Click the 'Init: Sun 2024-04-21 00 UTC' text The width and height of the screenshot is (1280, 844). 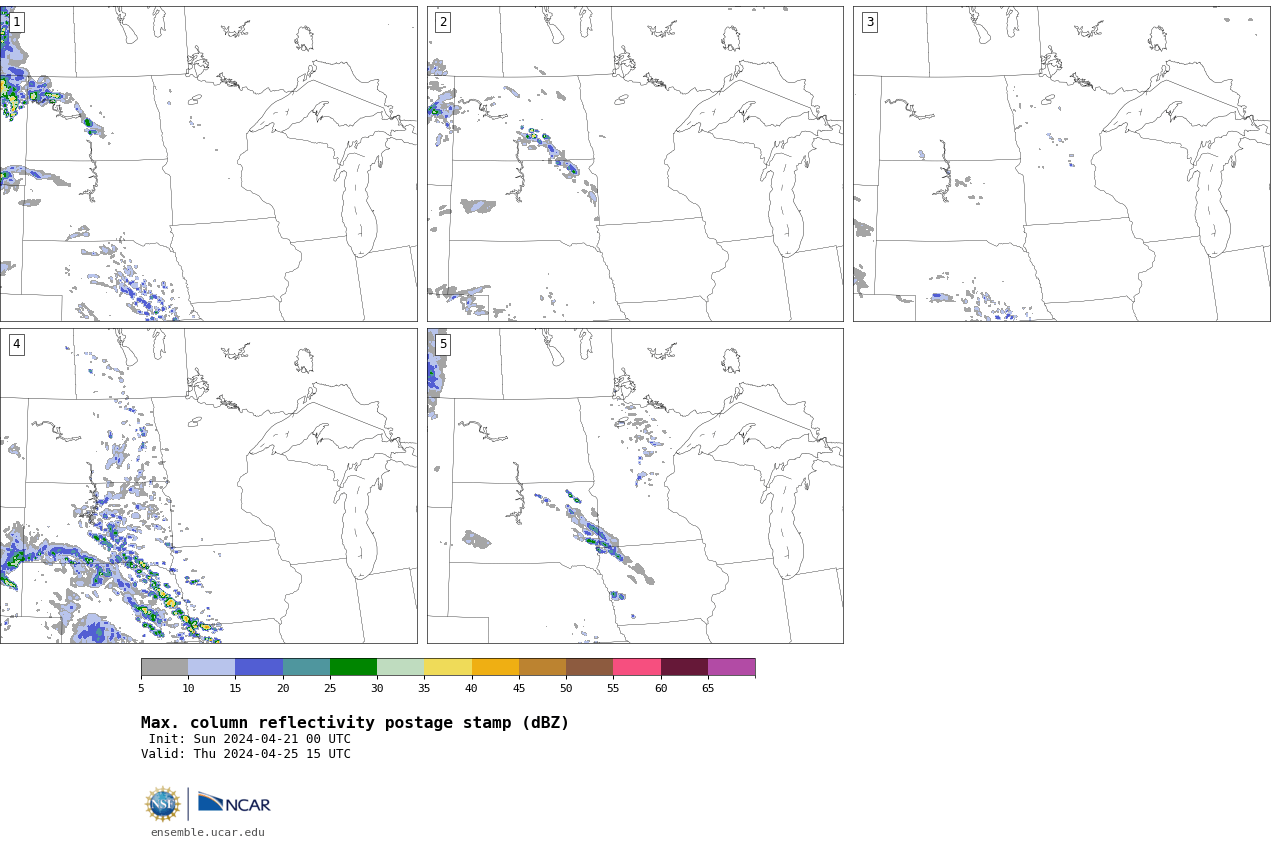pyautogui.click(x=250, y=739)
